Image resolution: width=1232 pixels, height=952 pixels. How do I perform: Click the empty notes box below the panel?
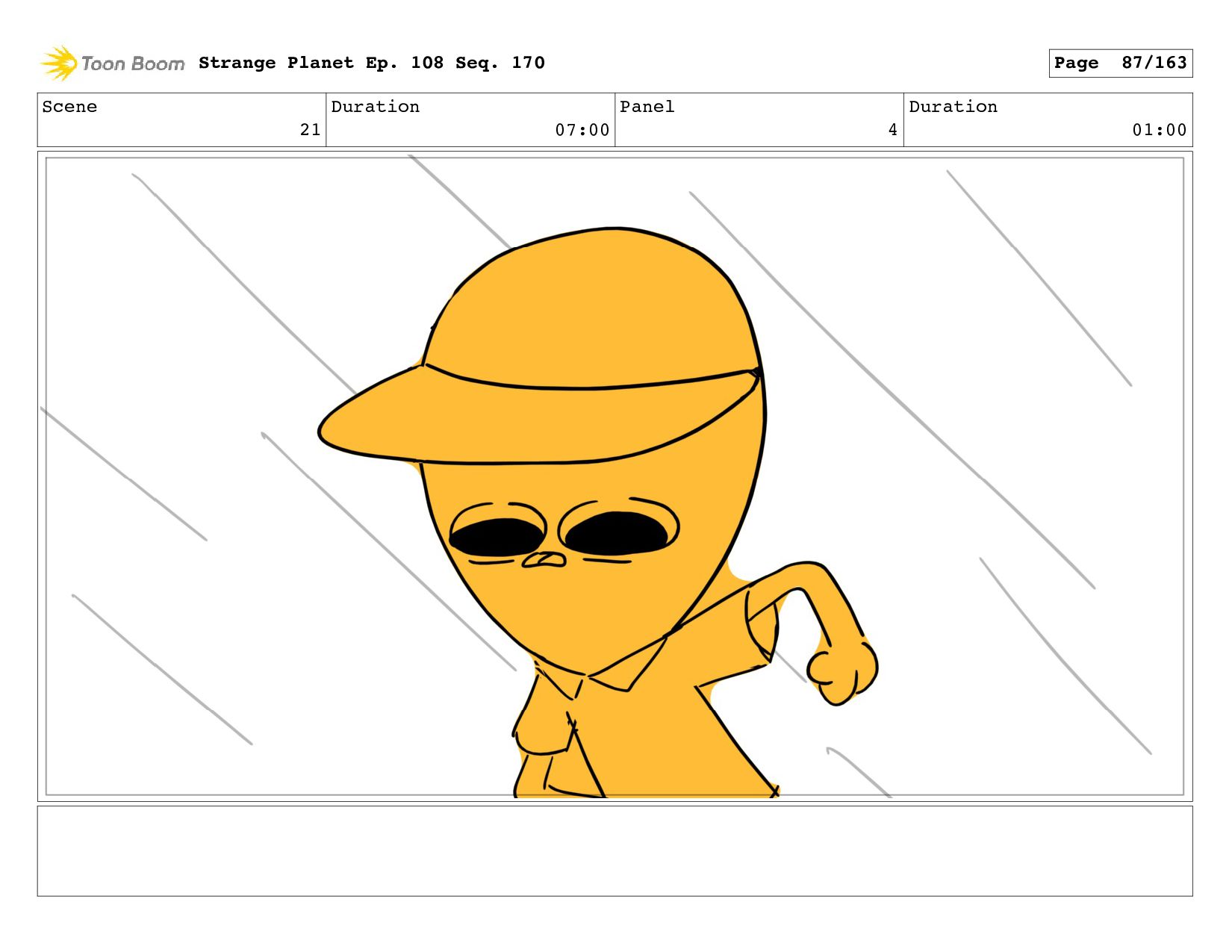tap(615, 850)
